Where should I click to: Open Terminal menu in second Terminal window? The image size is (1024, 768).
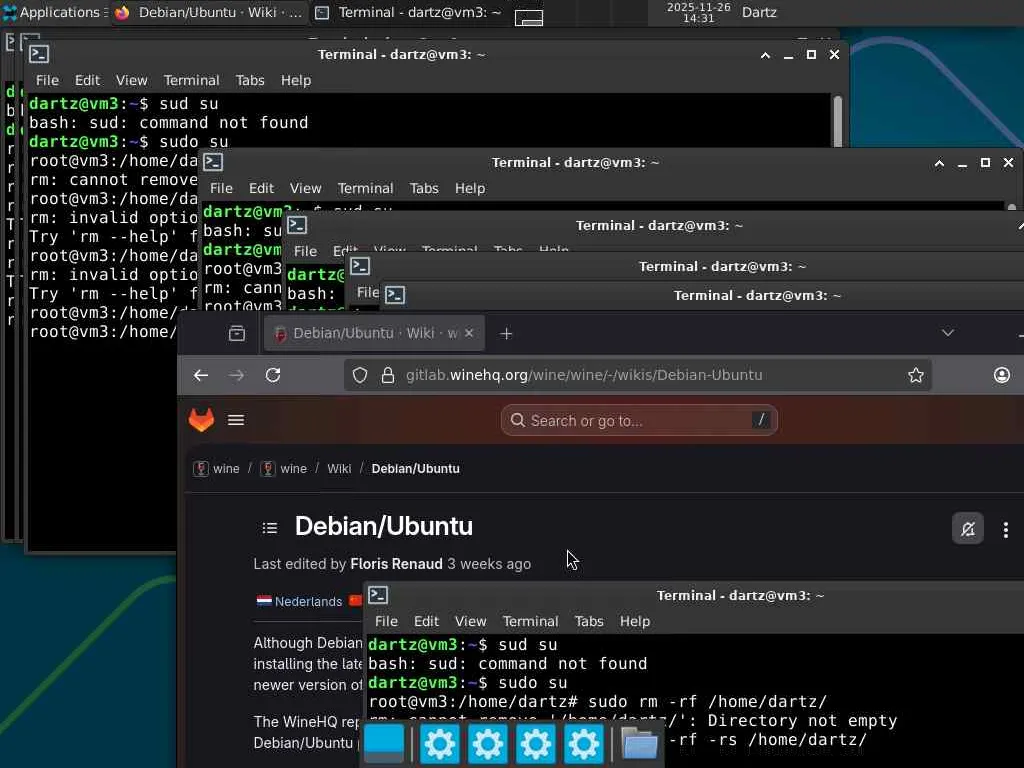(366, 188)
